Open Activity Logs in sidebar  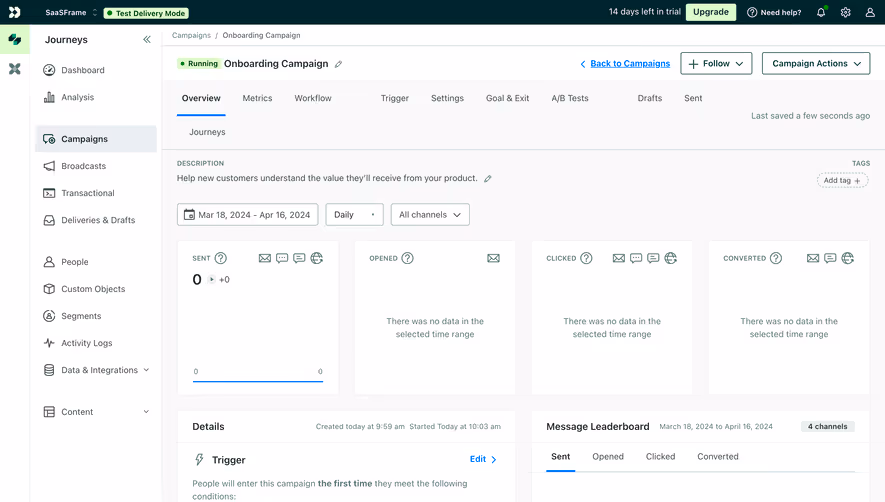[x=96, y=343]
